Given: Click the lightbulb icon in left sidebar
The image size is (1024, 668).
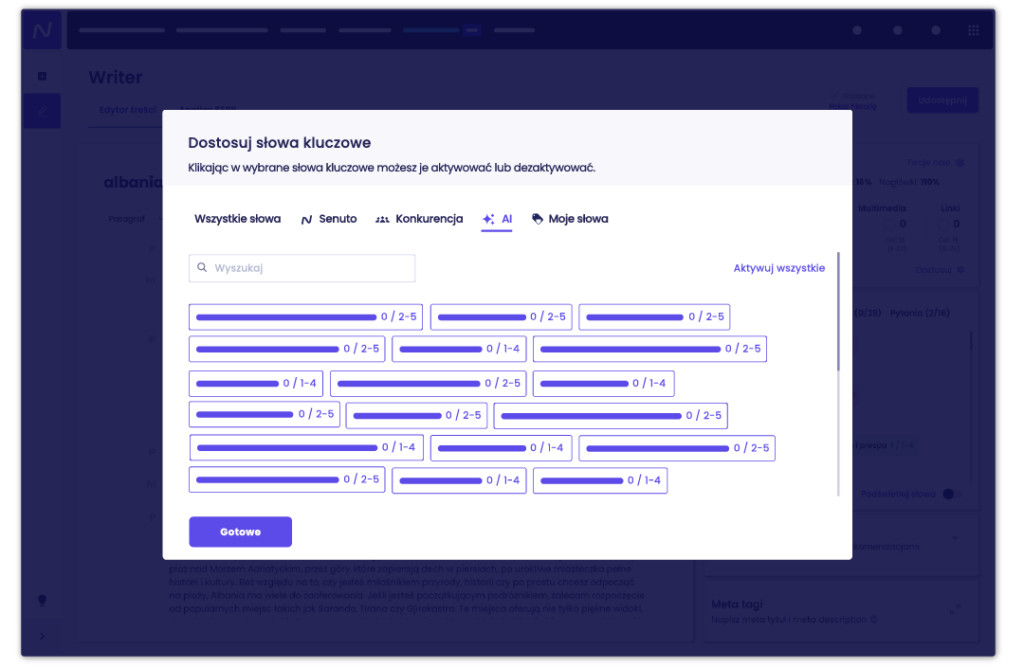Looking at the screenshot, I should click(42, 600).
